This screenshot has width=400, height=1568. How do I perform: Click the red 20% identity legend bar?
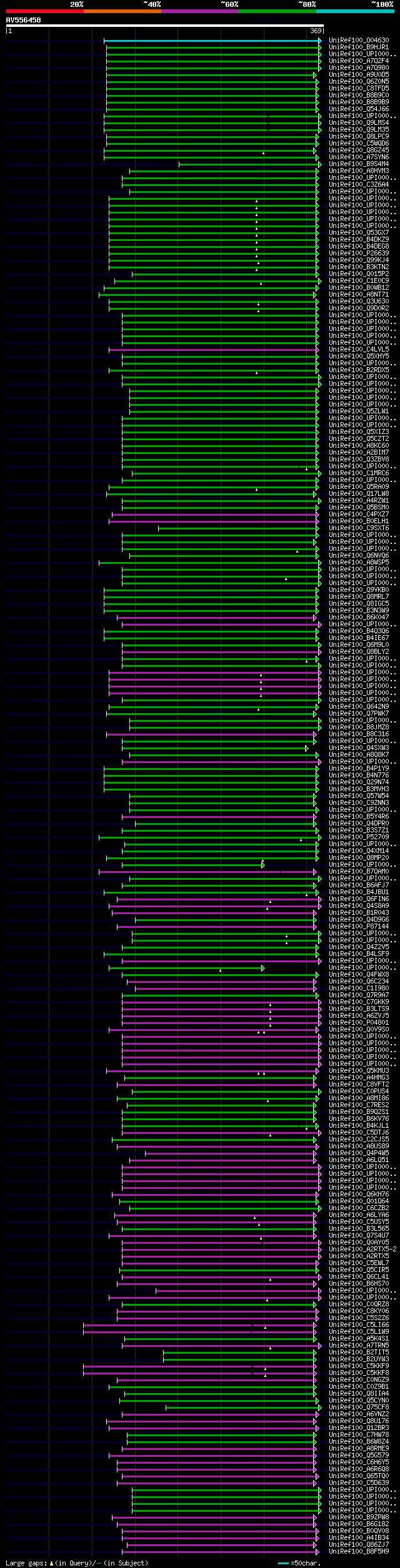click(44, 11)
